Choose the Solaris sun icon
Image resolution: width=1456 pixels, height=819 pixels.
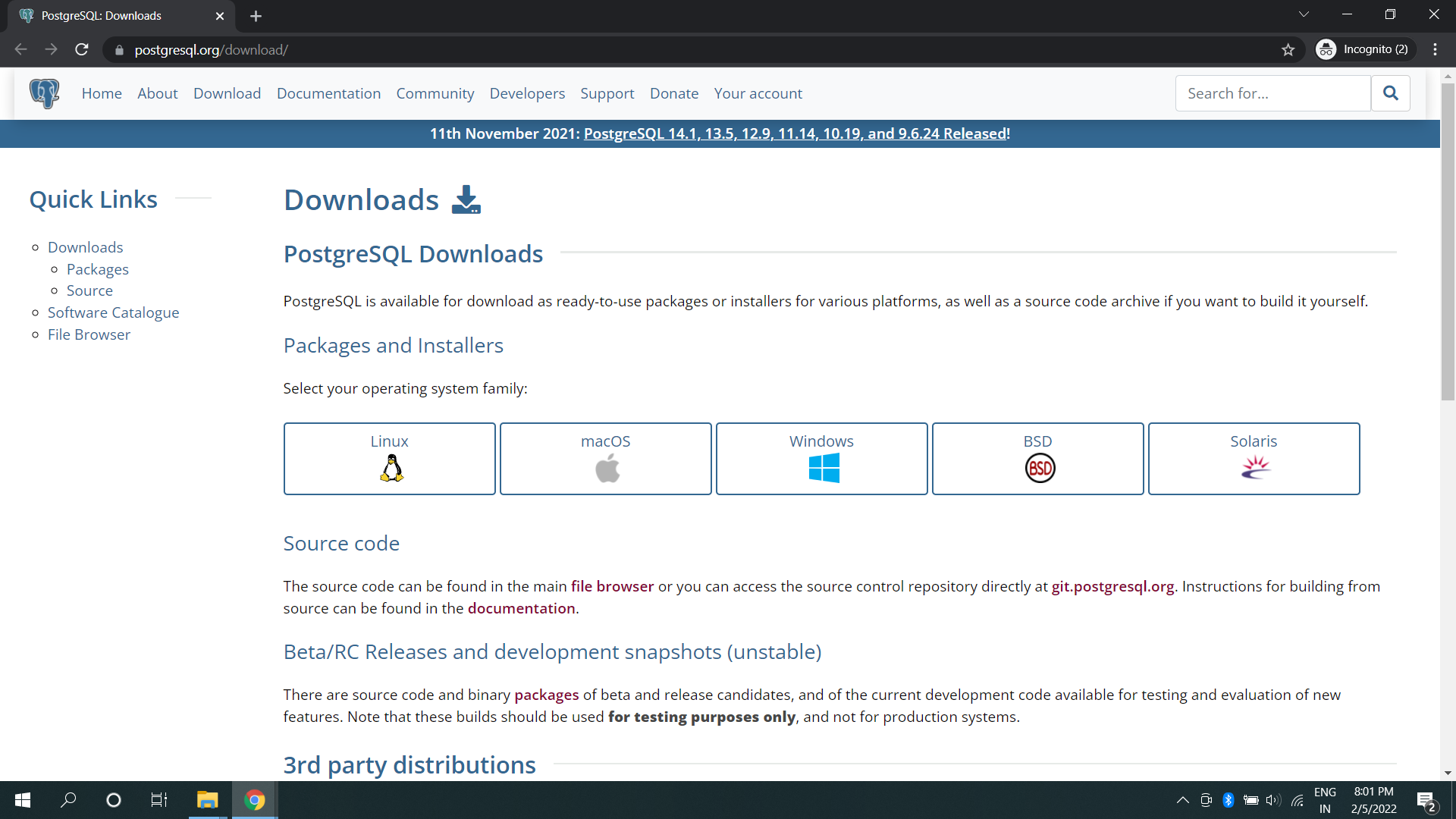click(1255, 467)
